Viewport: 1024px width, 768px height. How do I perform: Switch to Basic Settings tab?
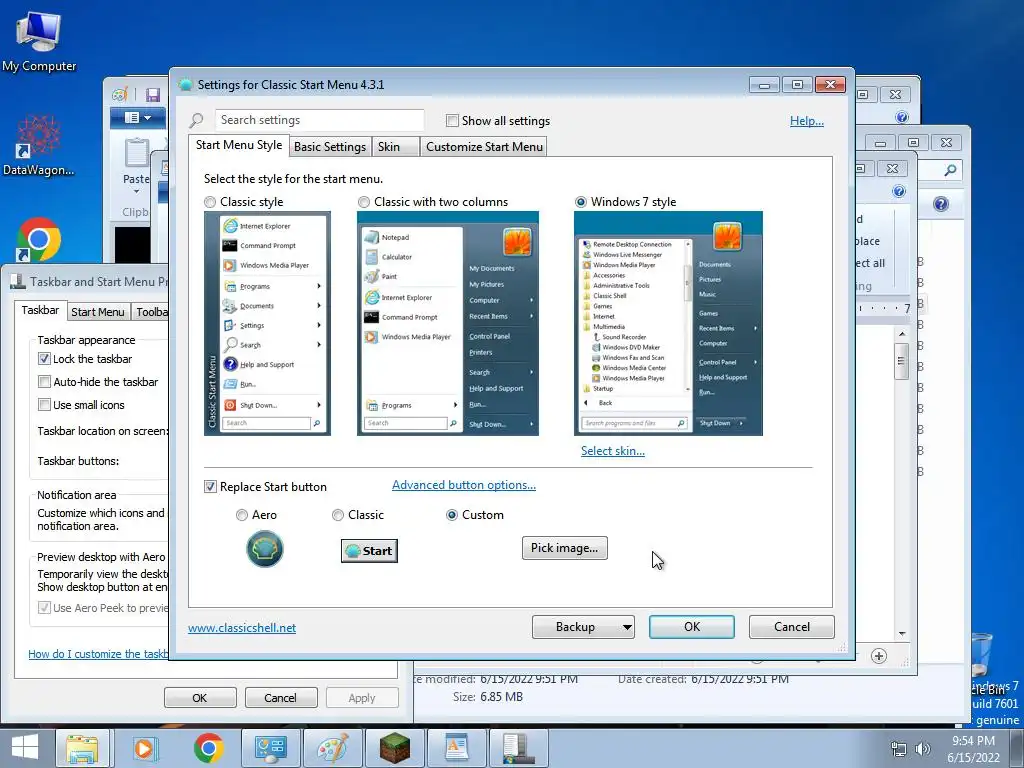[x=330, y=147]
